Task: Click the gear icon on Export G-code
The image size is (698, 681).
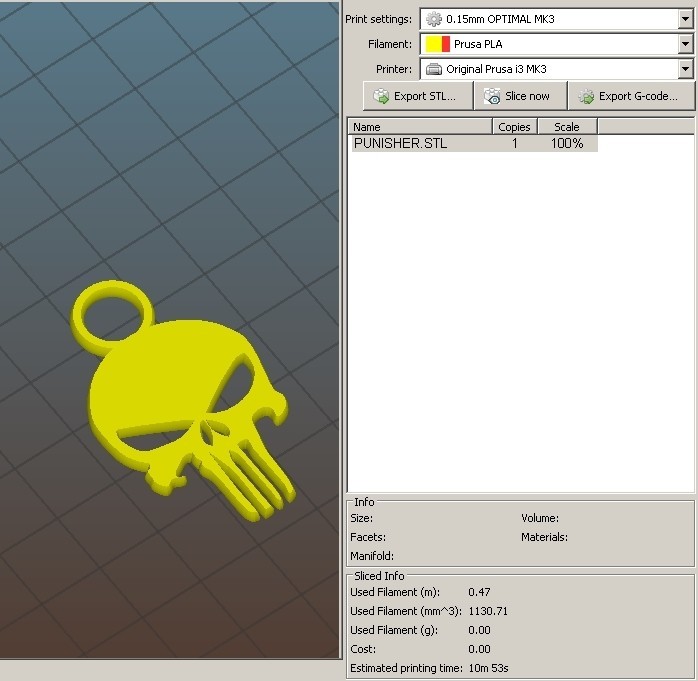Action: (x=586, y=96)
